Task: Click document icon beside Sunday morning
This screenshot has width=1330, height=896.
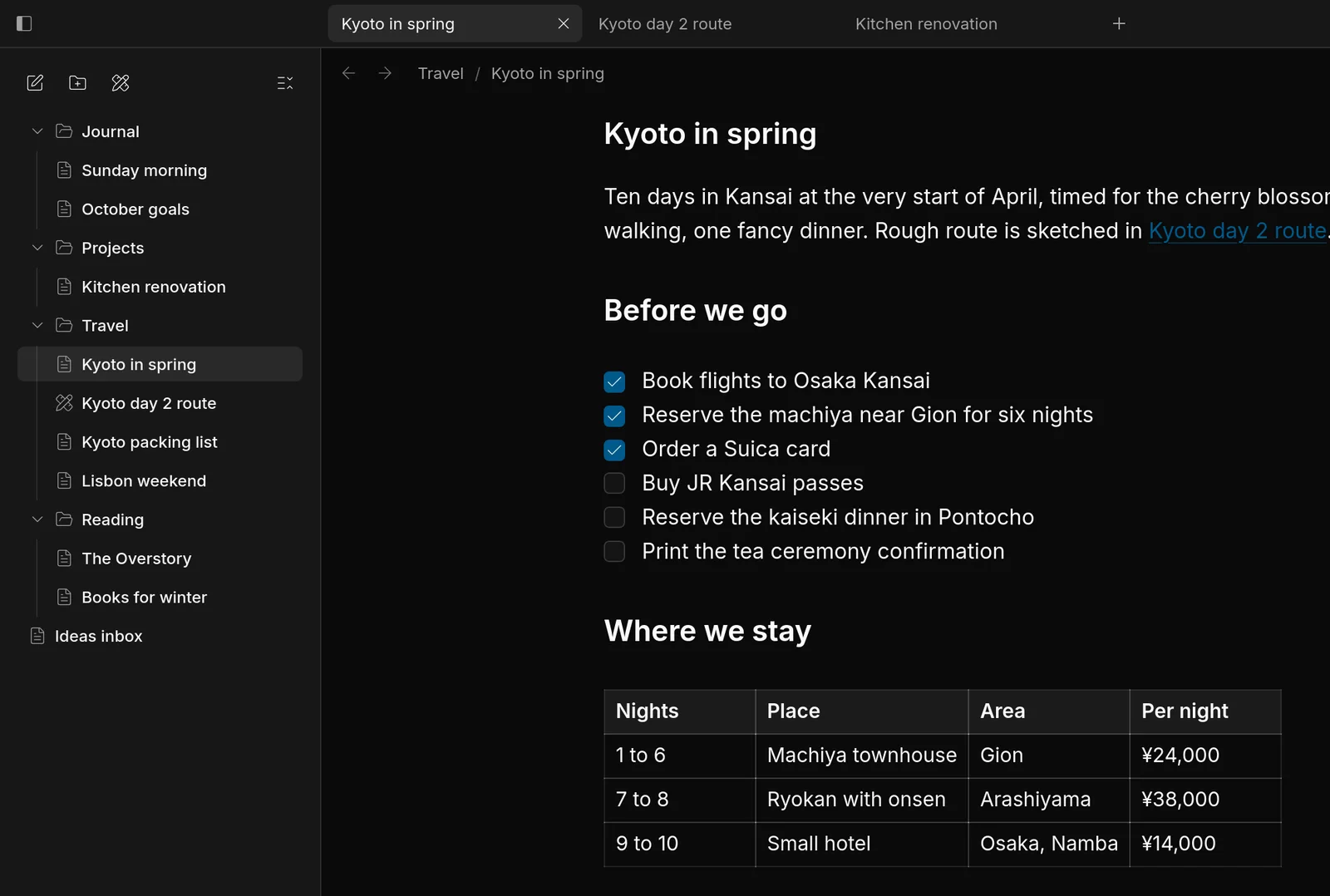Action: (64, 170)
